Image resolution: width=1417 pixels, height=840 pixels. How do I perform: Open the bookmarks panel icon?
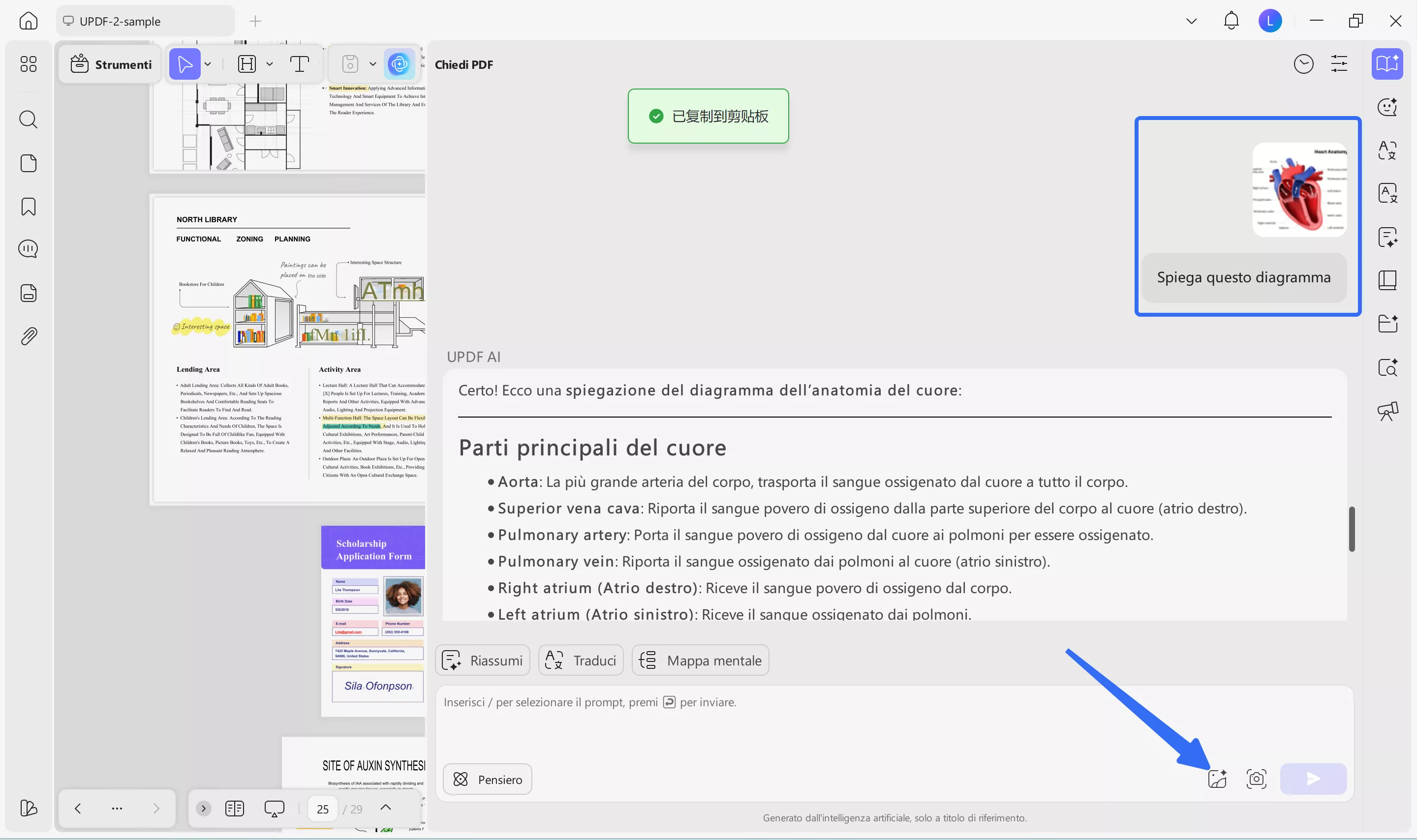29,207
